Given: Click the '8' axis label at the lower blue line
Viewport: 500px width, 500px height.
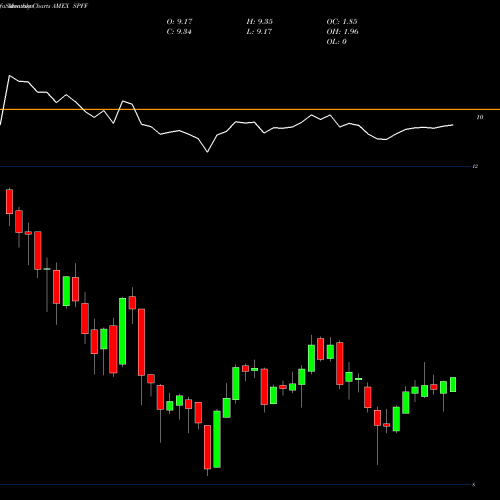Looking at the screenshot, I should [x=473, y=485].
